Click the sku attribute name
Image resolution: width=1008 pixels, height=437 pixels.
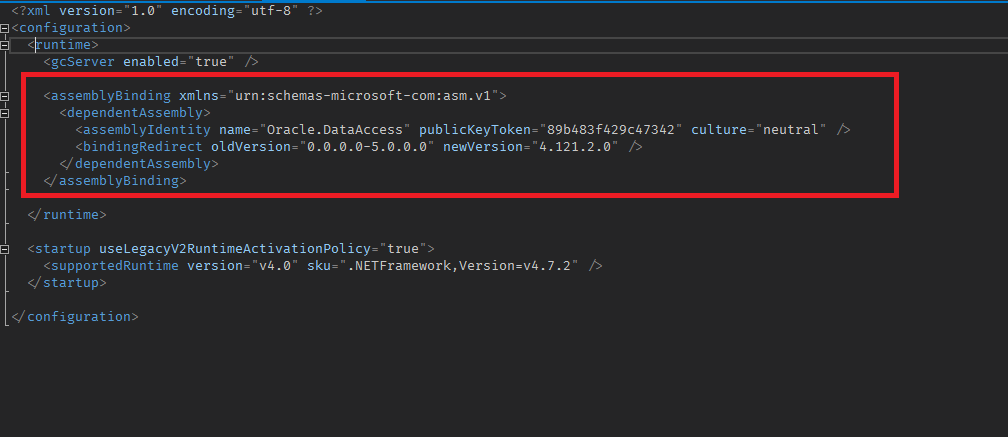pyautogui.click(x=318, y=265)
